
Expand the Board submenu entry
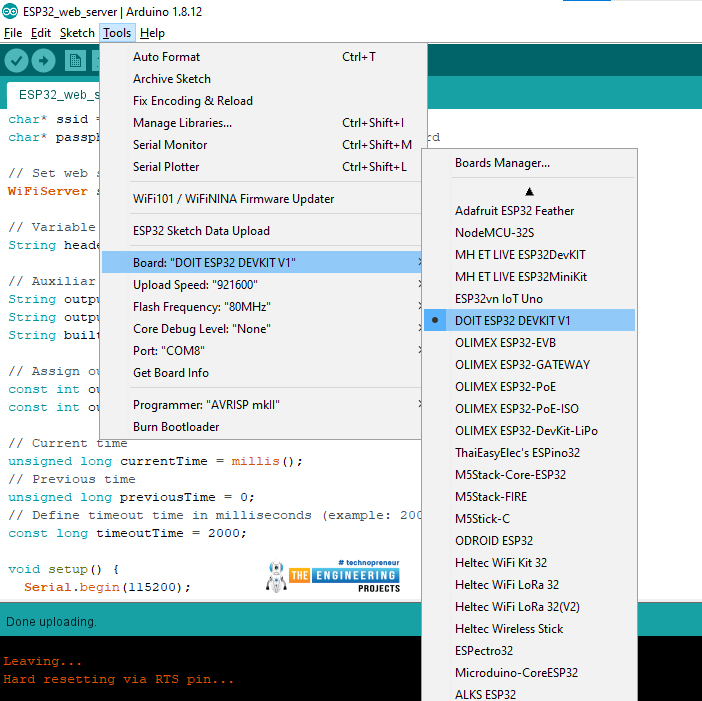tap(261, 262)
